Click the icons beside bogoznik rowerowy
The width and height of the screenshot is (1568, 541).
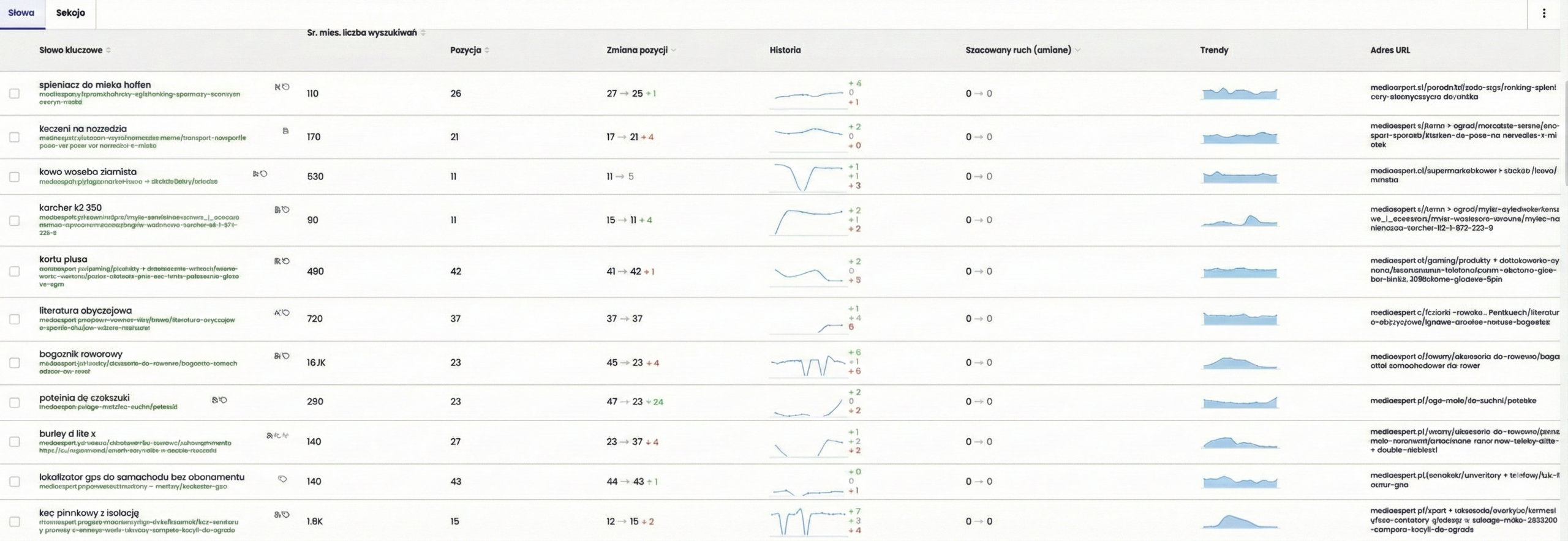(282, 356)
